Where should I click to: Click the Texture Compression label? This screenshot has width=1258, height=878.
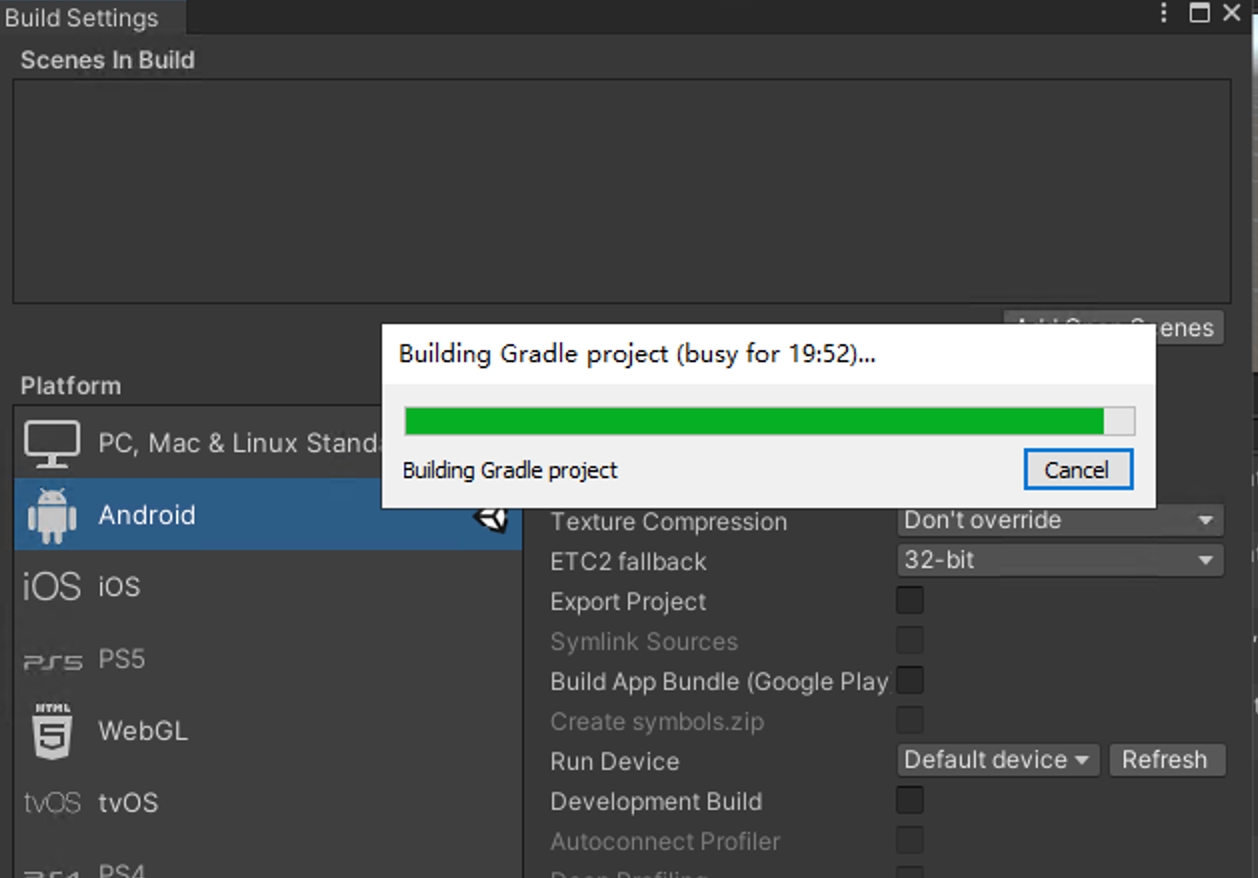point(668,521)
